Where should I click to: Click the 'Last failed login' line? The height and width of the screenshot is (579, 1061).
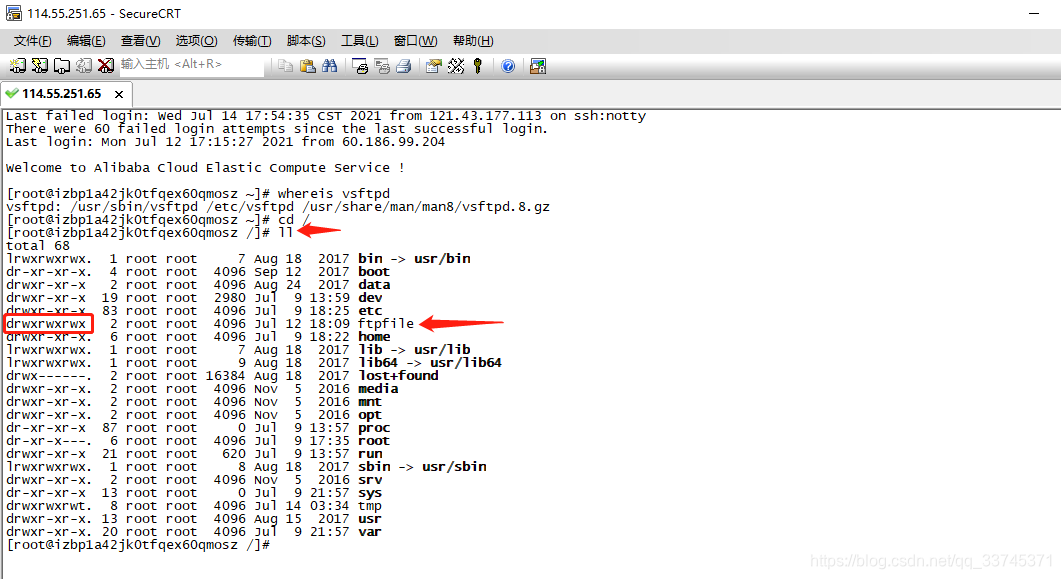(325, 116)
